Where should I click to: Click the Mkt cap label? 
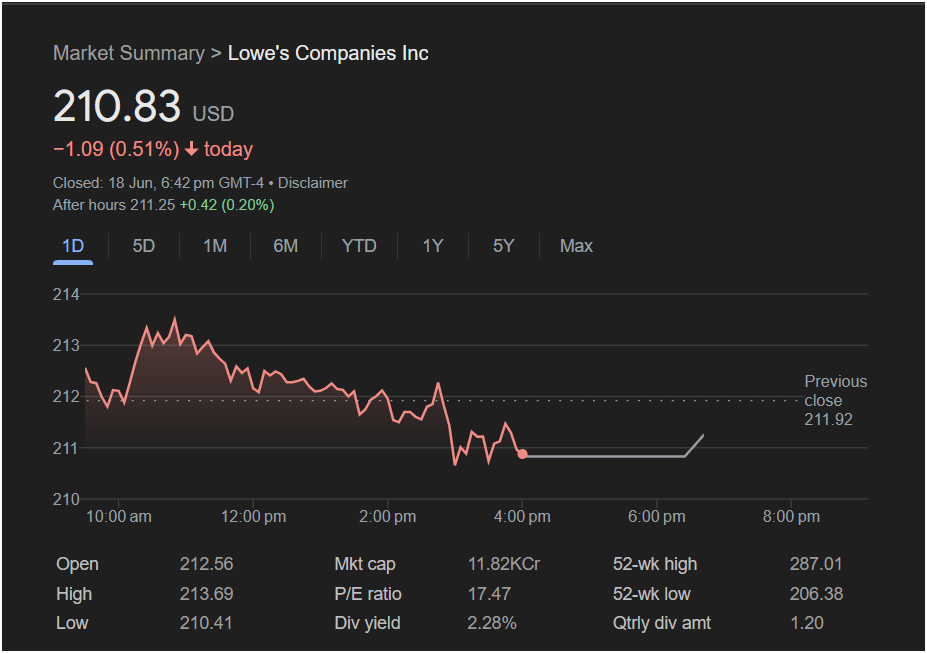click(365, 564)
